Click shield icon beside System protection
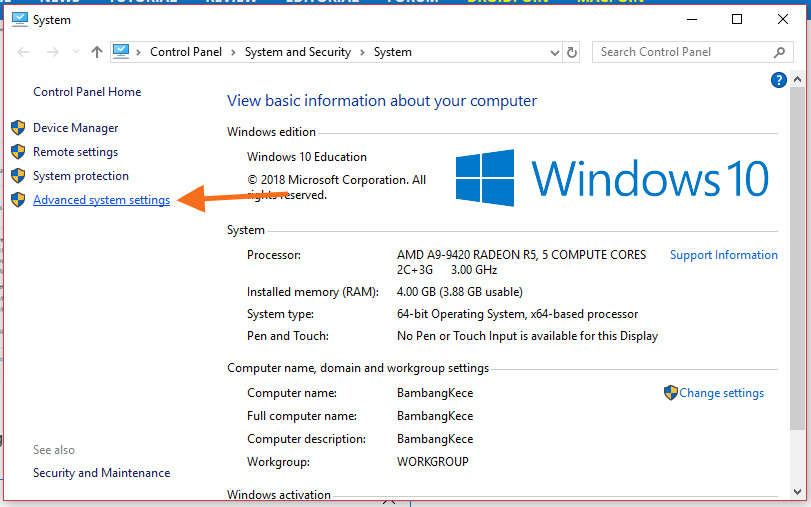 point(18,176)
